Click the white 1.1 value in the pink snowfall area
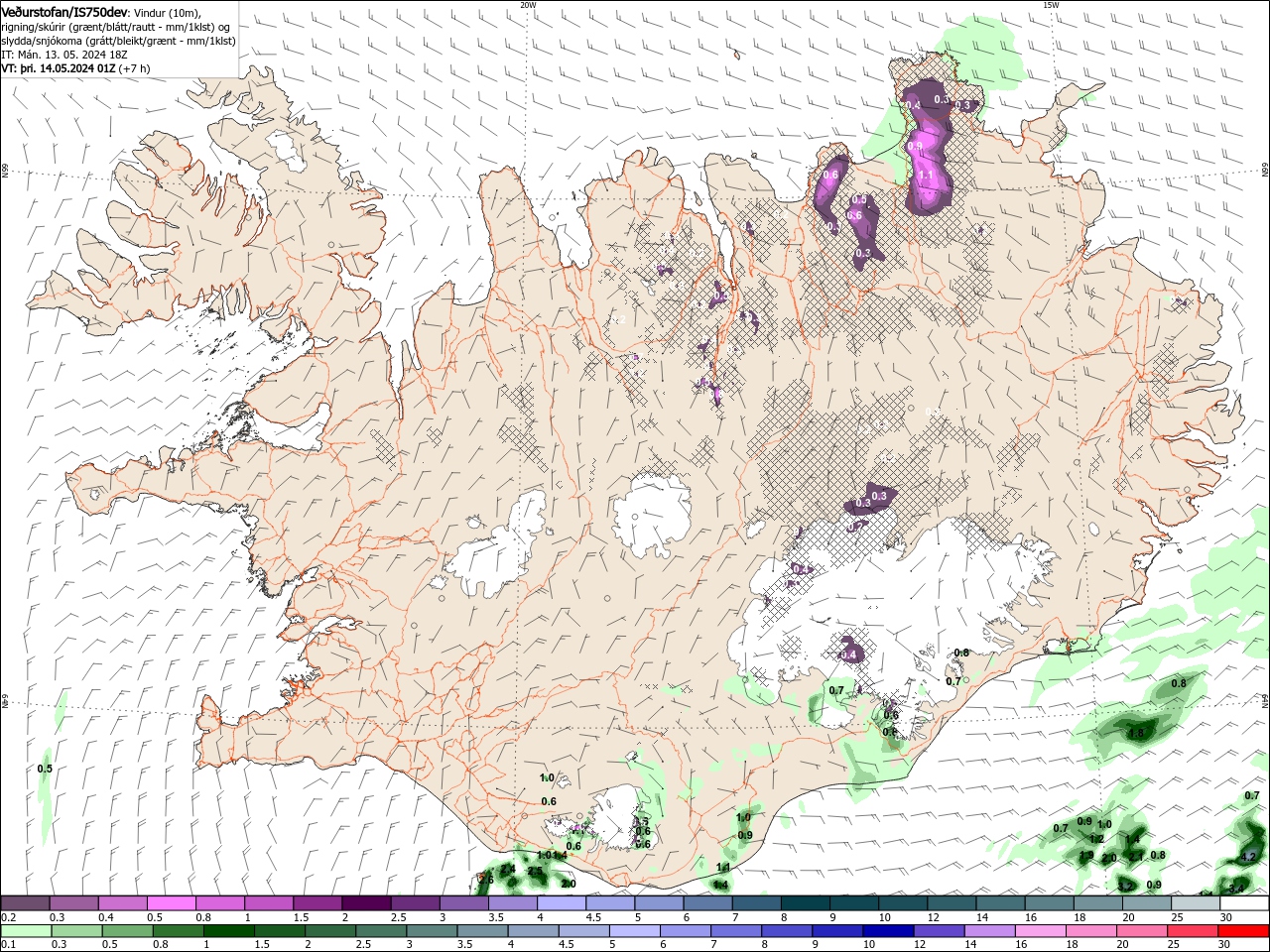 (x=926, y=175)
